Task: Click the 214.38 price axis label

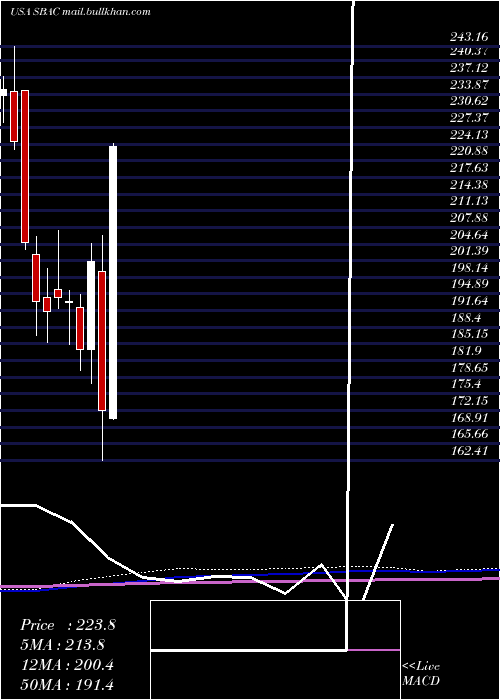Action: (469, 184)
